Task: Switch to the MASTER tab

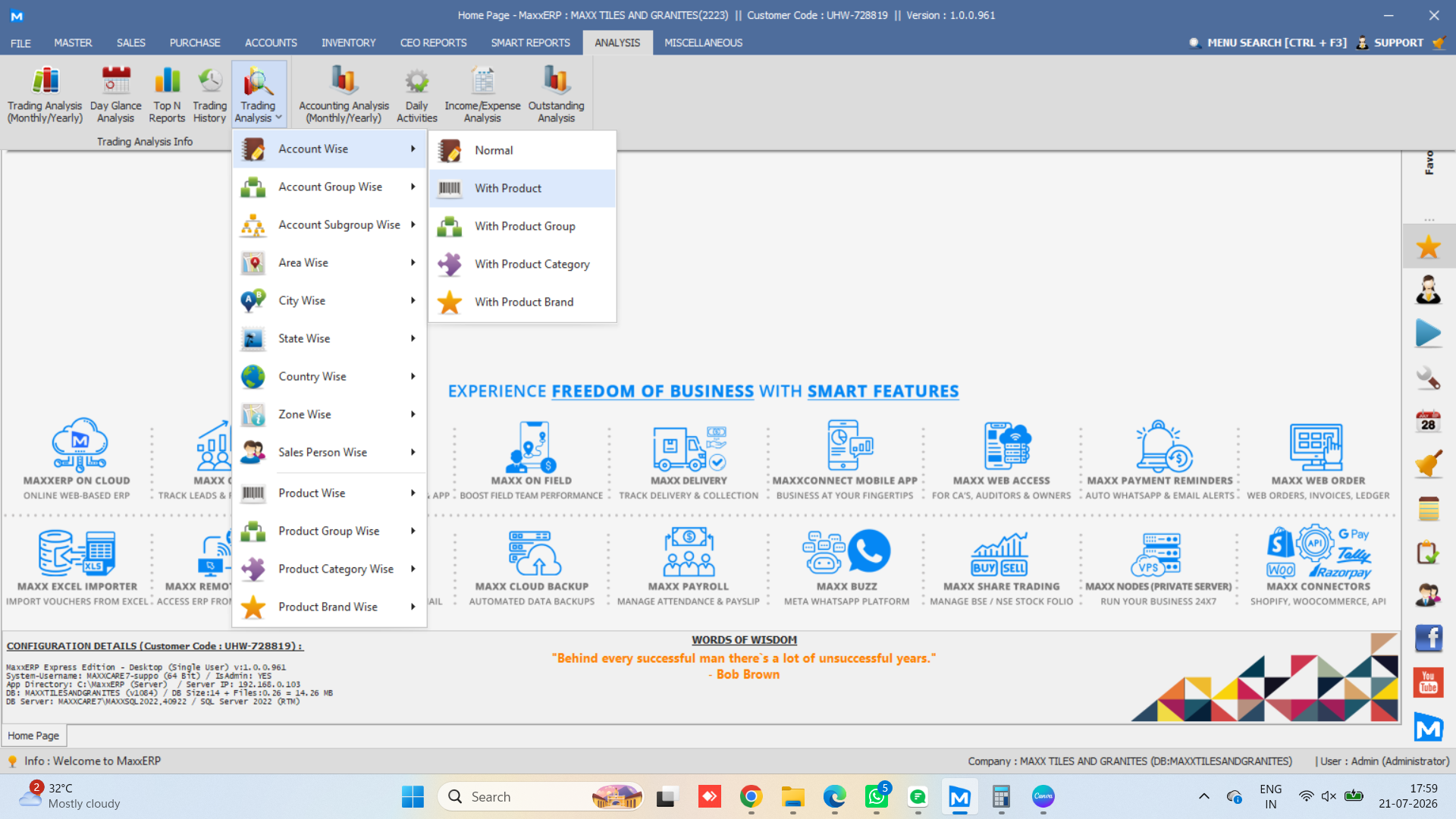Action: pos(73,43)
